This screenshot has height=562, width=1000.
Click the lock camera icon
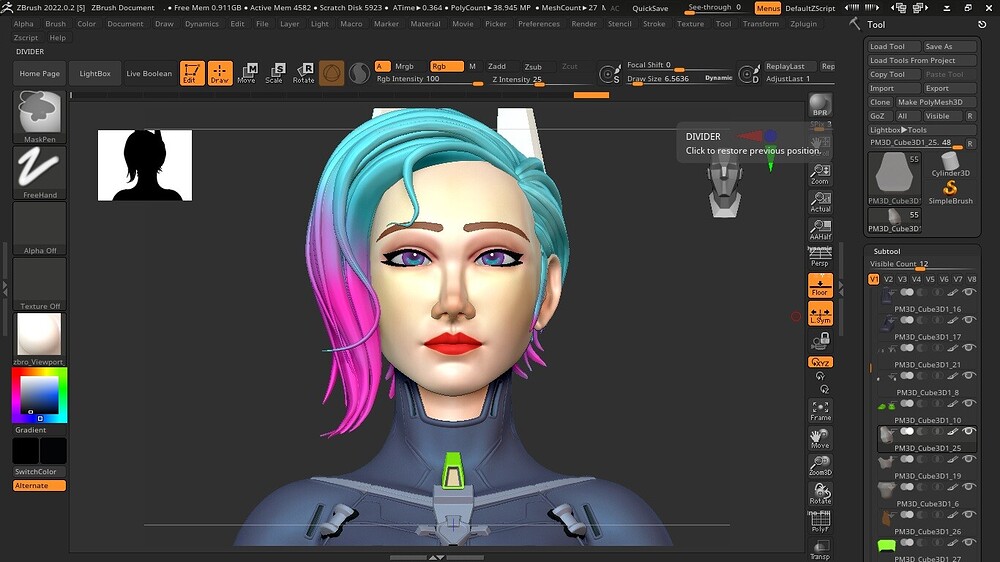(820, 341)
